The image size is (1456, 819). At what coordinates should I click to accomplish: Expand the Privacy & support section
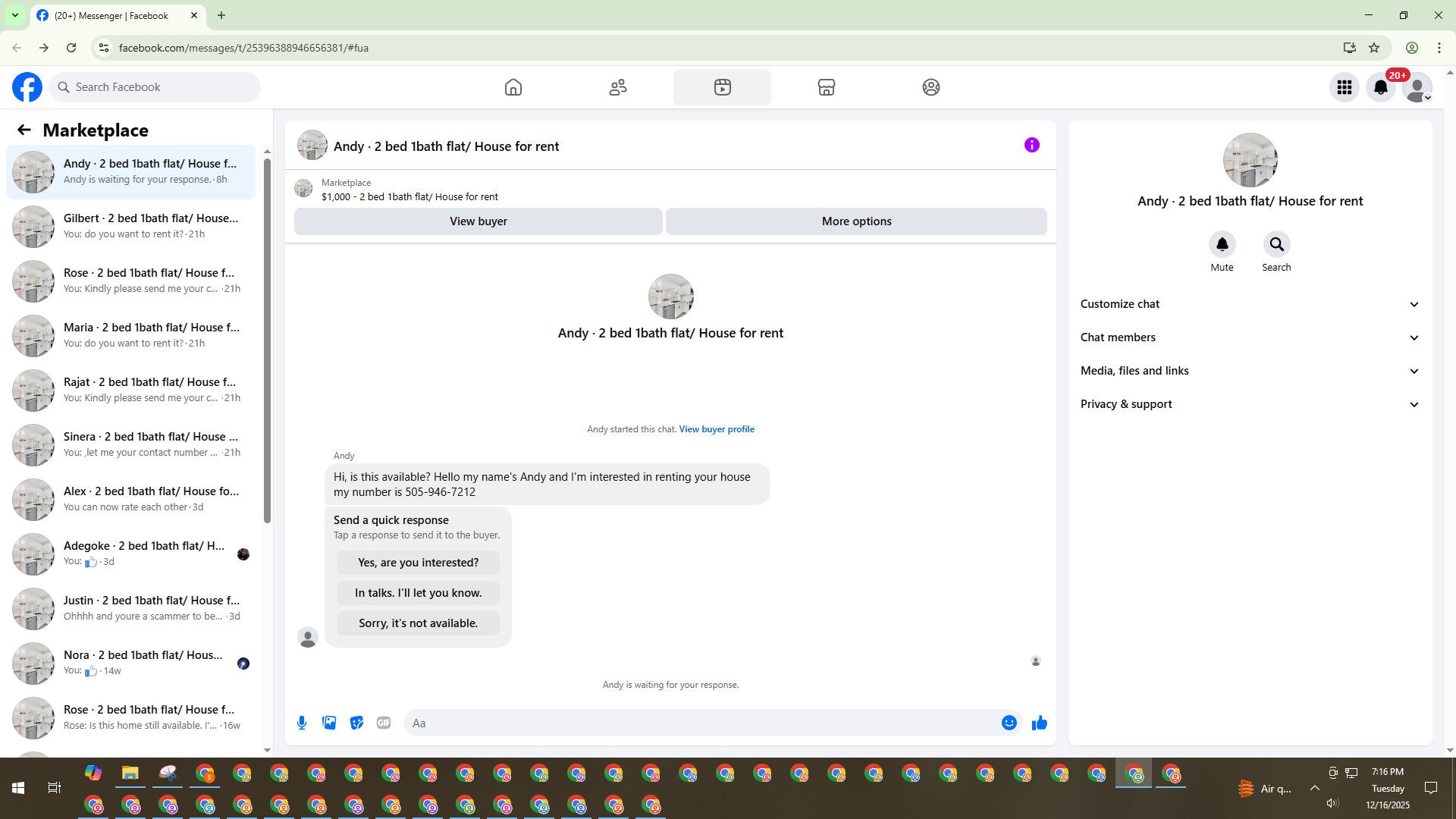point(1250,404)
